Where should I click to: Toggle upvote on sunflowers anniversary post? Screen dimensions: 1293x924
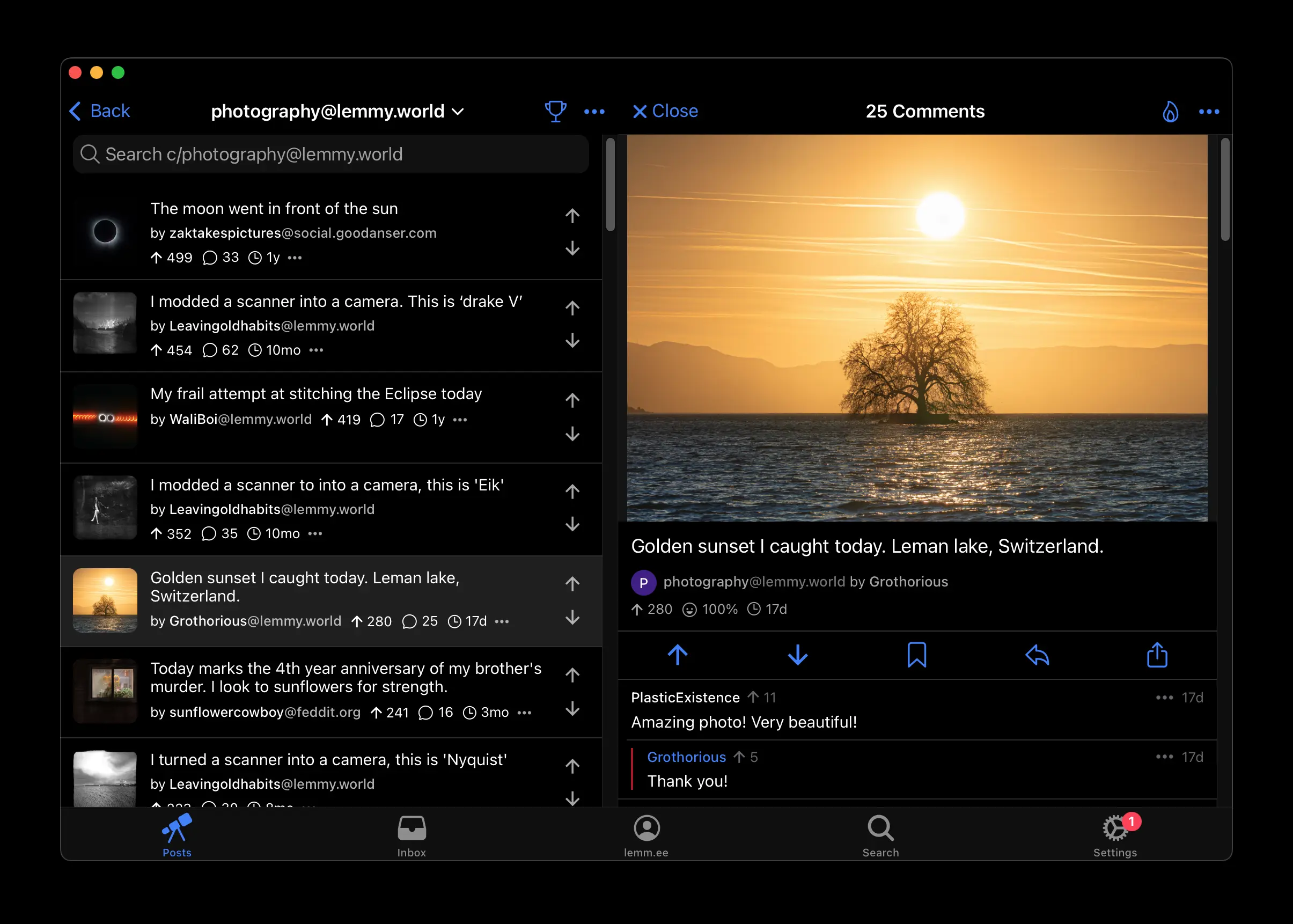pos(572,676)
